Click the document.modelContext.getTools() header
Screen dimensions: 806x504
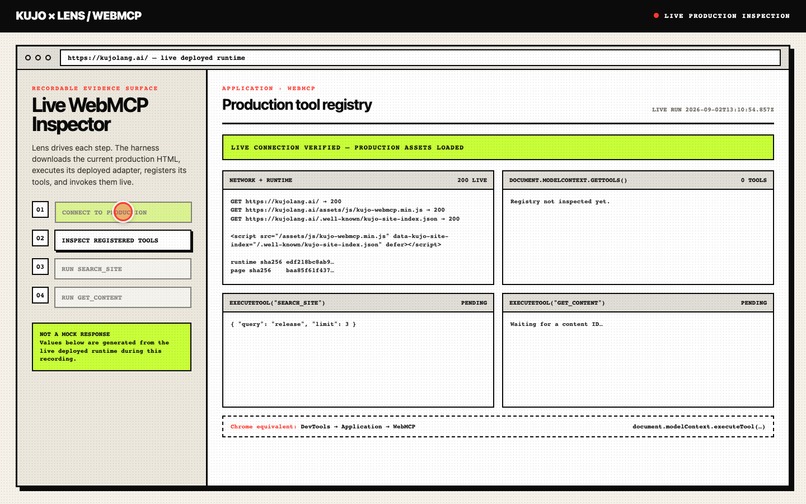pos(637,180)
